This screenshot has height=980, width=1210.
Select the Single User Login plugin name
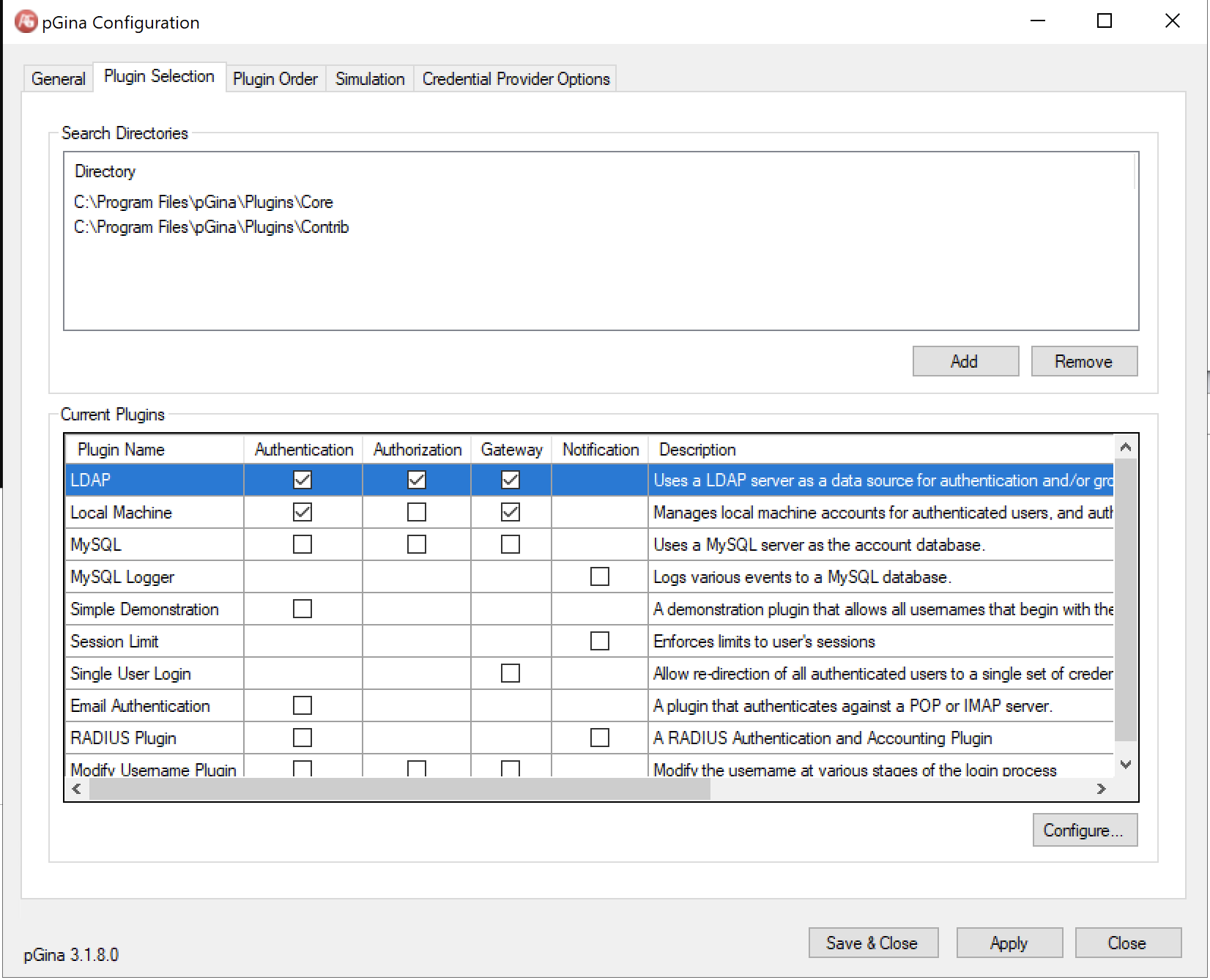coord(155,673)
